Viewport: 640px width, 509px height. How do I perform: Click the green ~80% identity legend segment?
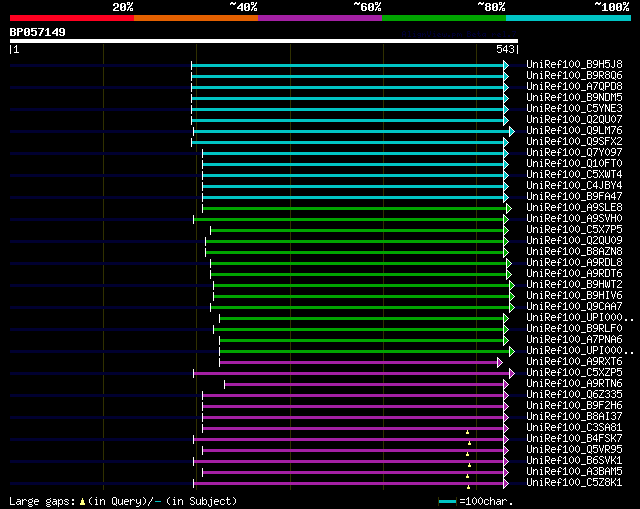point(444,18)
